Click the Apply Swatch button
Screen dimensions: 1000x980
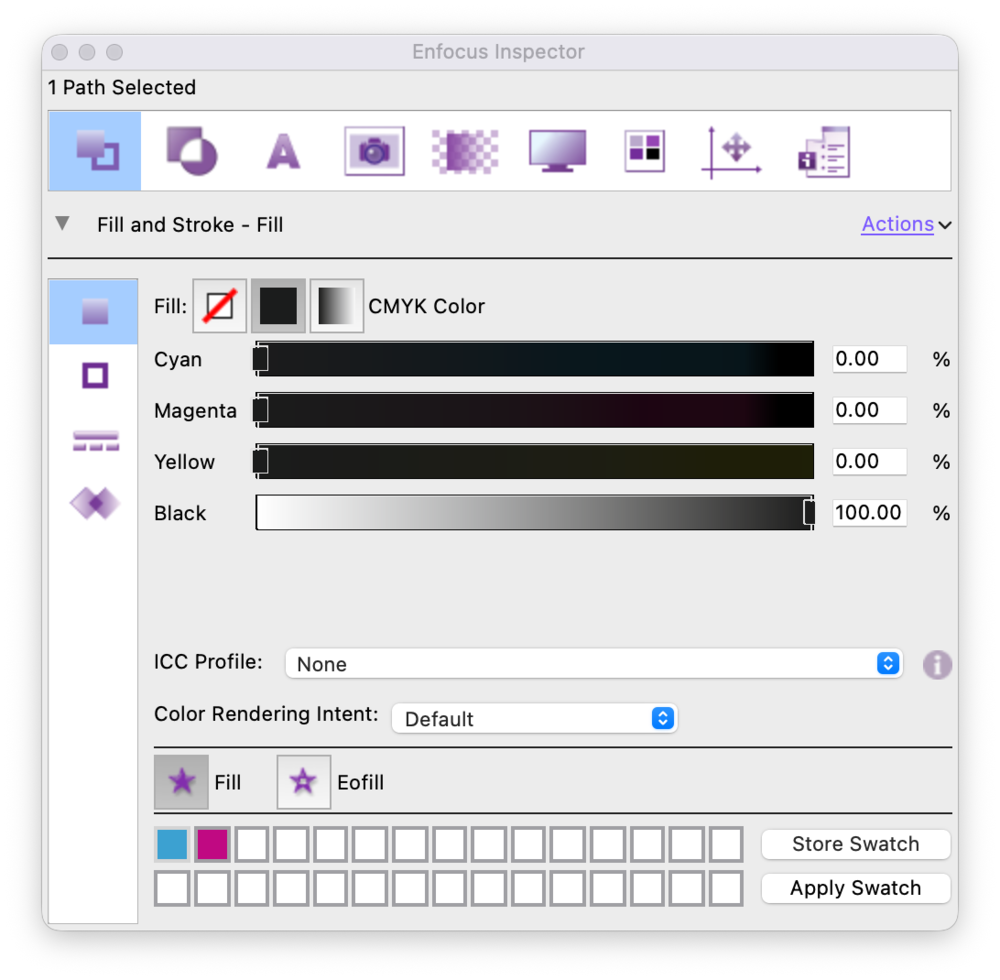(x=856, y=888)
